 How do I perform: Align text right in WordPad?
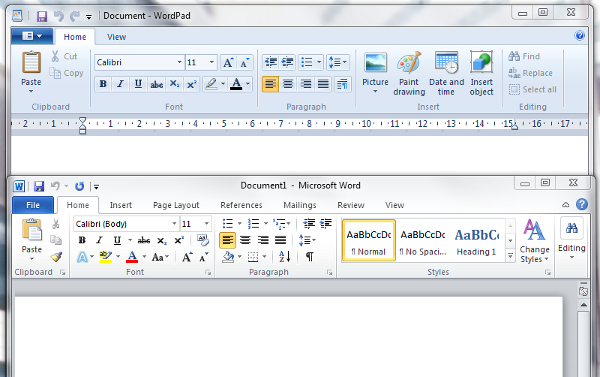(x=306, y=84)
